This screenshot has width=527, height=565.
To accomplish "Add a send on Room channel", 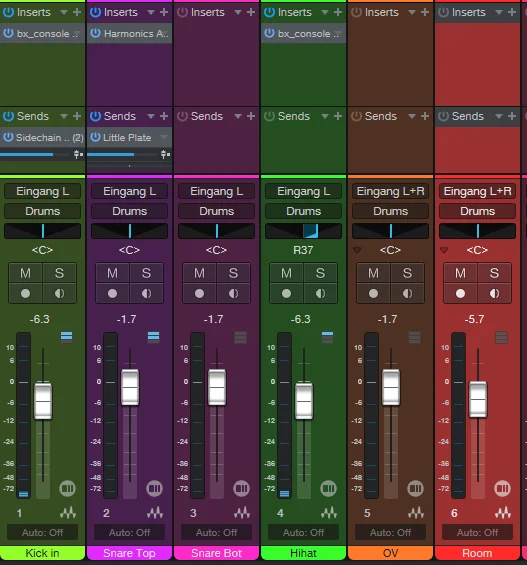I will point(512,116).
